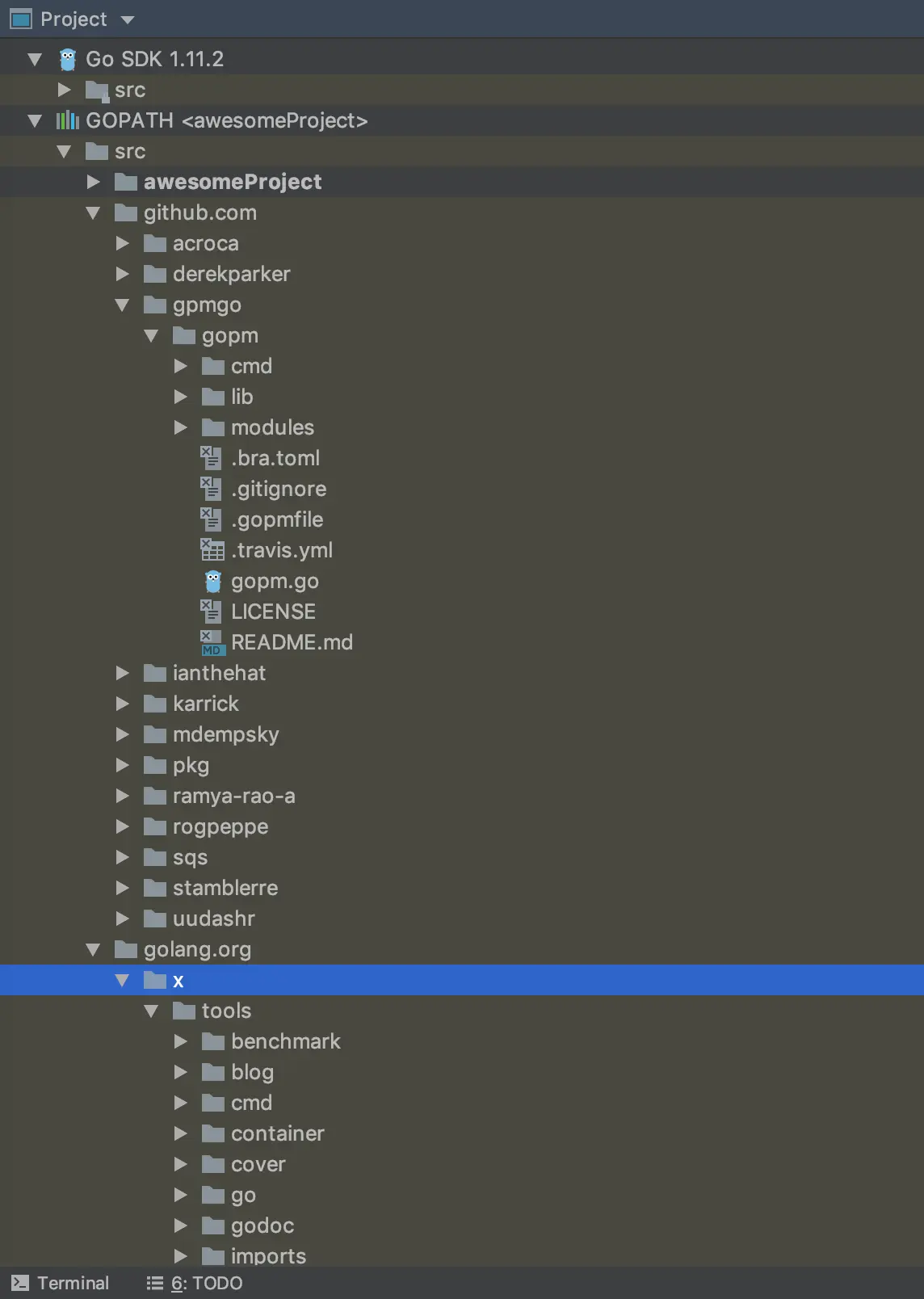
Task: Select the .travis.yml file name
Action: pyautogui.click(x=282, y=551)
